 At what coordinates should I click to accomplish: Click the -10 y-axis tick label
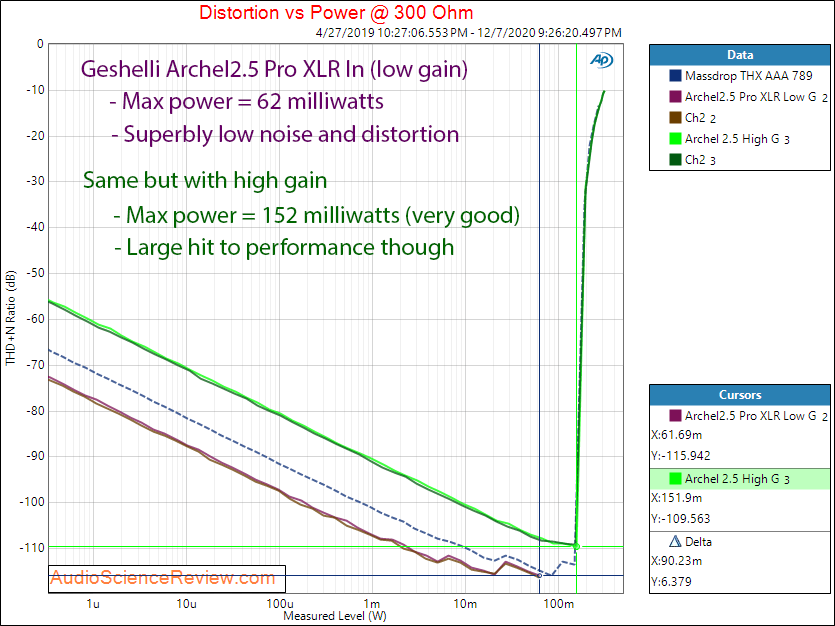click(35, 90)
